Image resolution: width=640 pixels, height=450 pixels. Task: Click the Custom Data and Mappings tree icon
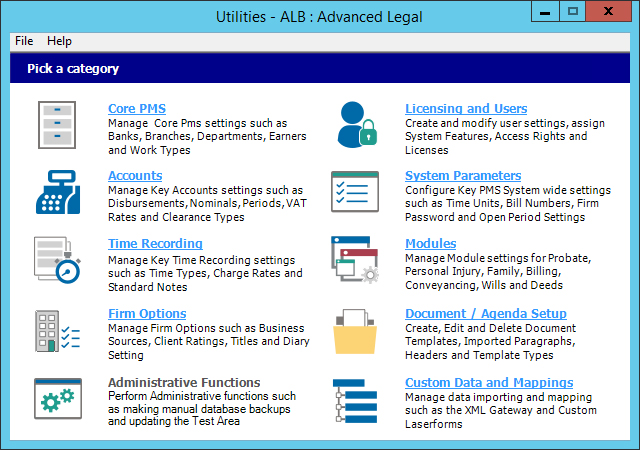pos(356,398)
